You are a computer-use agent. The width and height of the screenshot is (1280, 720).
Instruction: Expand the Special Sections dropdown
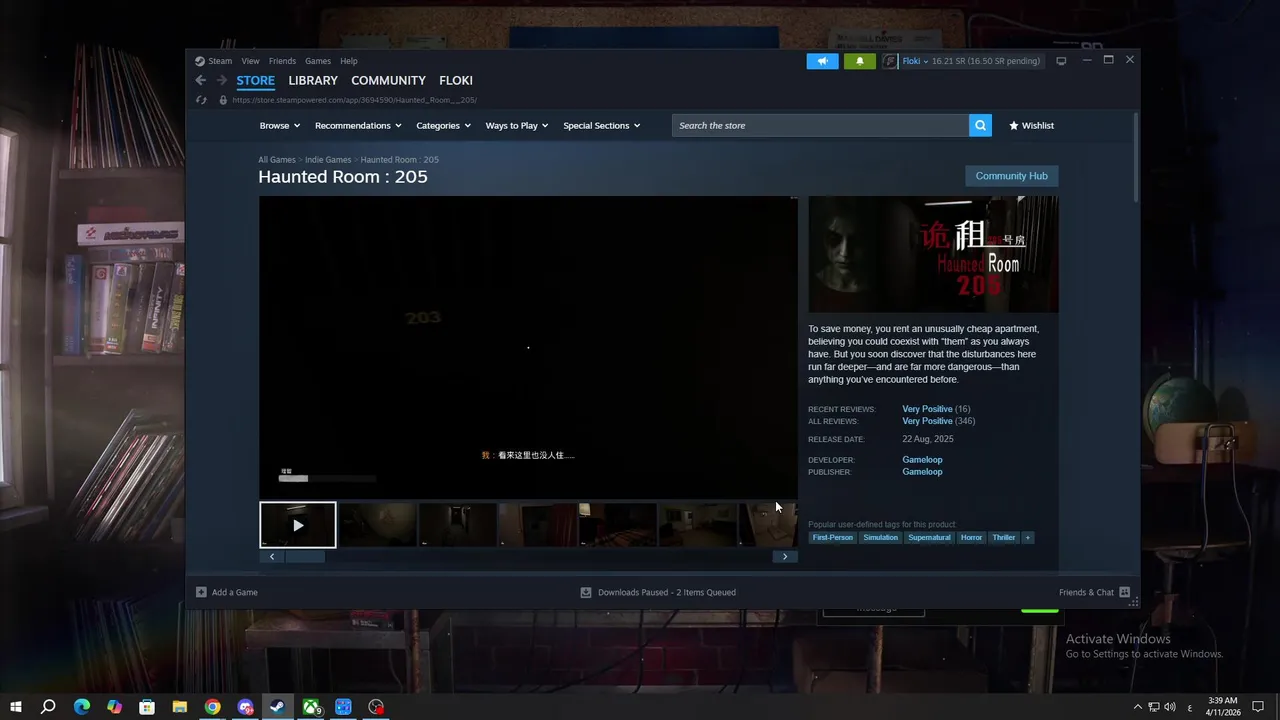tap(601, 125)
